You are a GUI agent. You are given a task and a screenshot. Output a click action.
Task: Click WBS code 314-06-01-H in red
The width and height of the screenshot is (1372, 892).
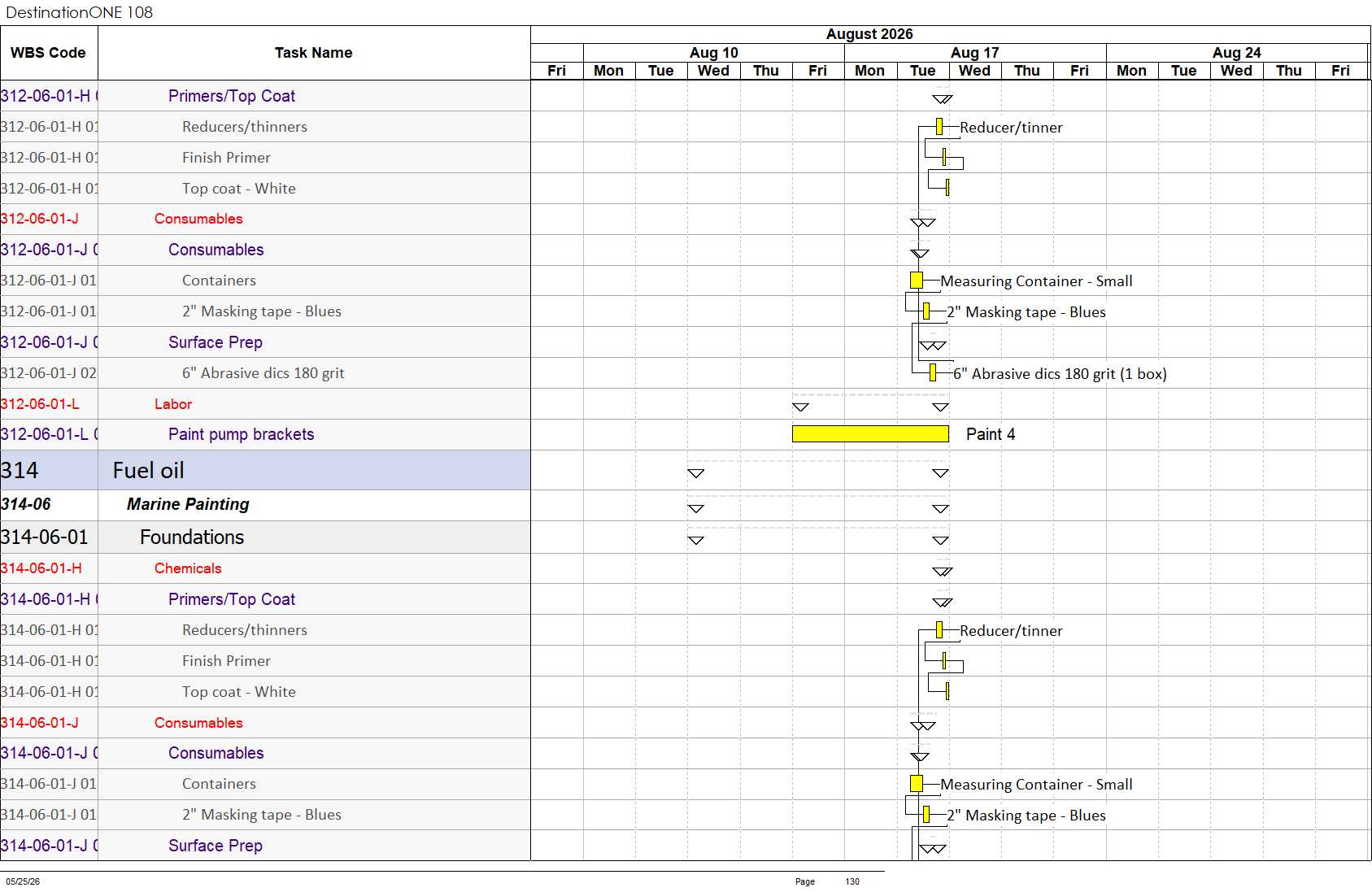(x=41, y=568)
